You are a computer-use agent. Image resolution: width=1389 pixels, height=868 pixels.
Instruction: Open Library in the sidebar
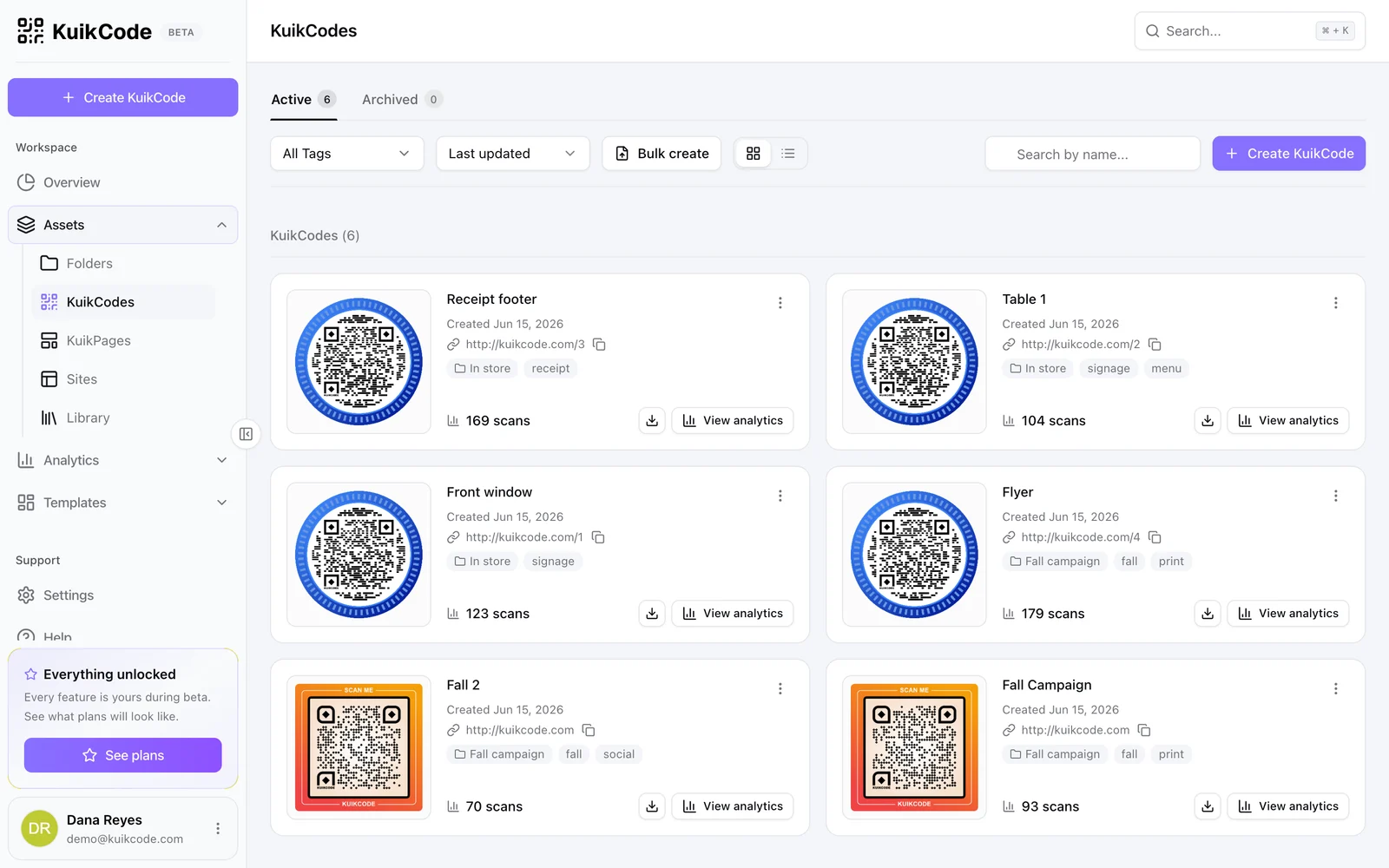pyautogui.click(x=123, y=418)
